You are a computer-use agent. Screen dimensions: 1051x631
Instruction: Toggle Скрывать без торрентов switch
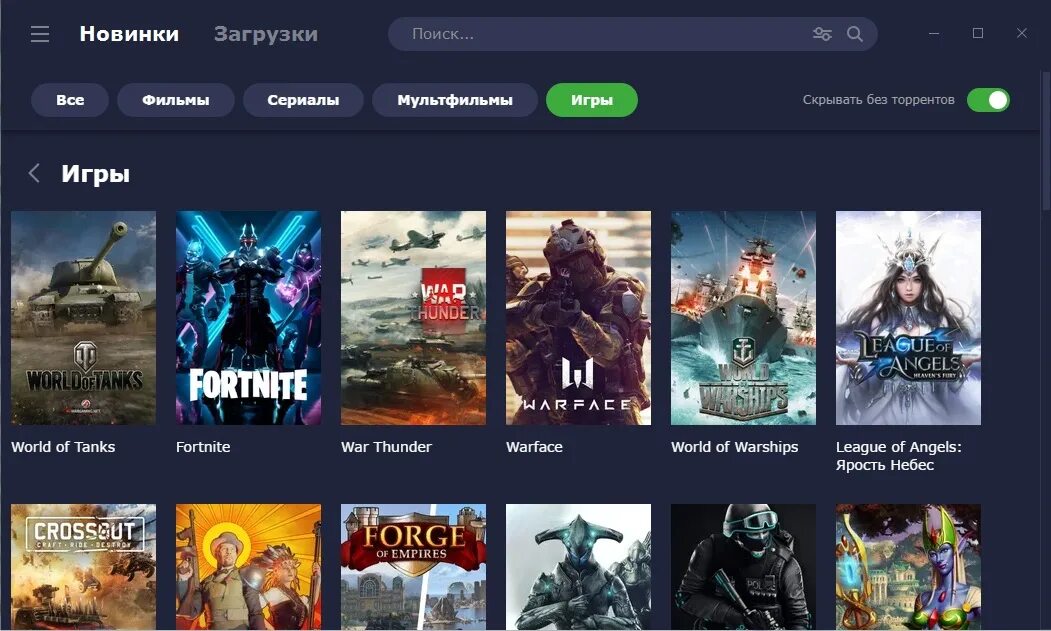(x=988, y=100)
